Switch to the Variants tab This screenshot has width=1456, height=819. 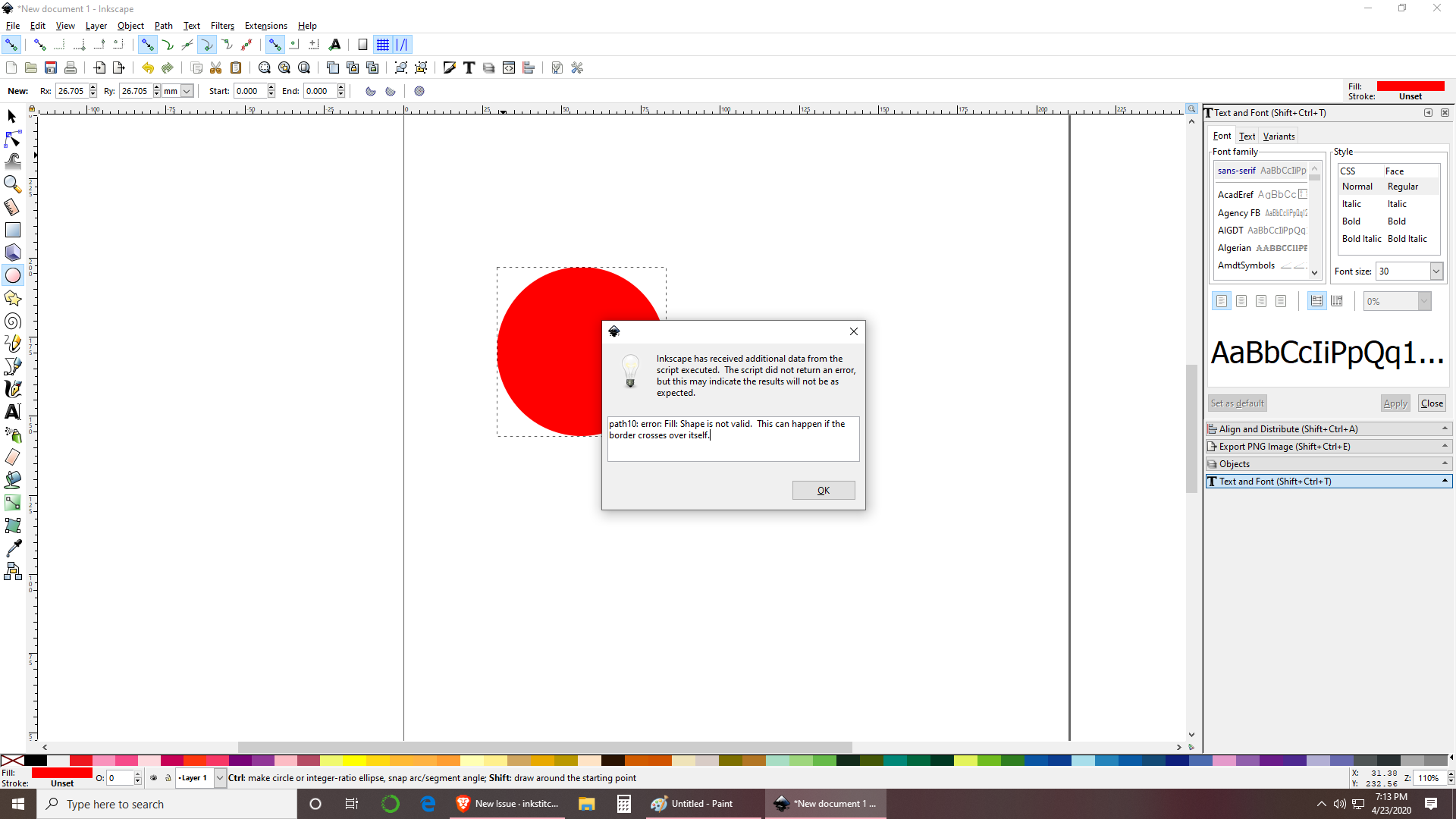[x=1279, y=136]
